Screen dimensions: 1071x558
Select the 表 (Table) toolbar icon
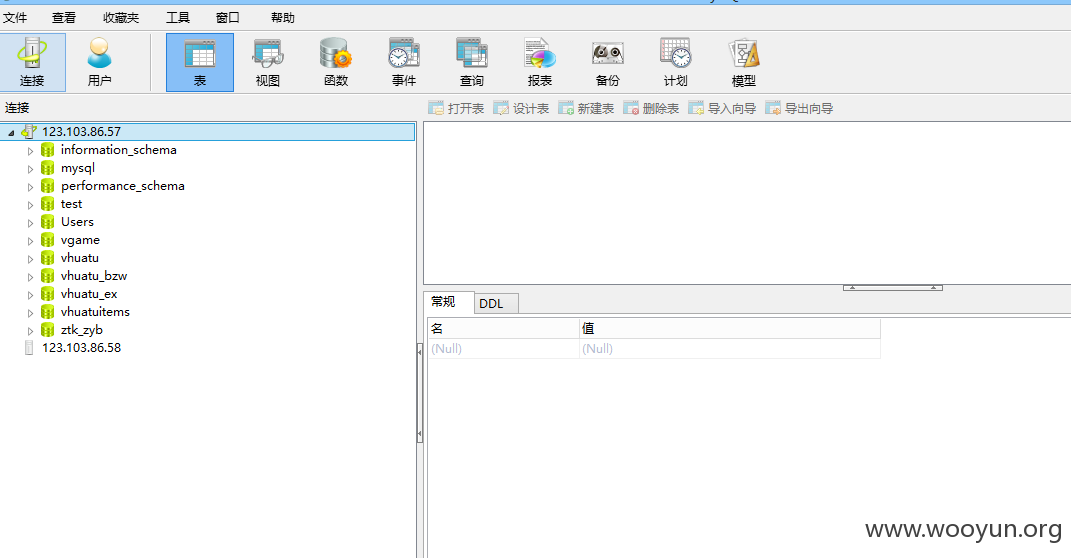[x=199, y=62]
